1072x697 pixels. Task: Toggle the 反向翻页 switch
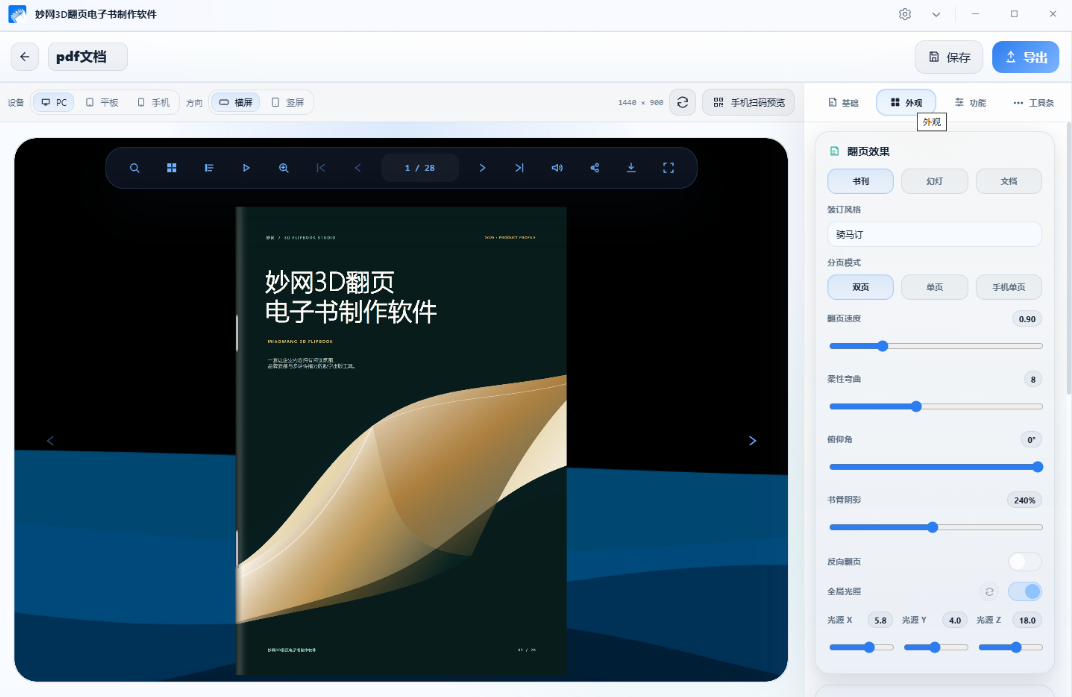click(1024, 562)
